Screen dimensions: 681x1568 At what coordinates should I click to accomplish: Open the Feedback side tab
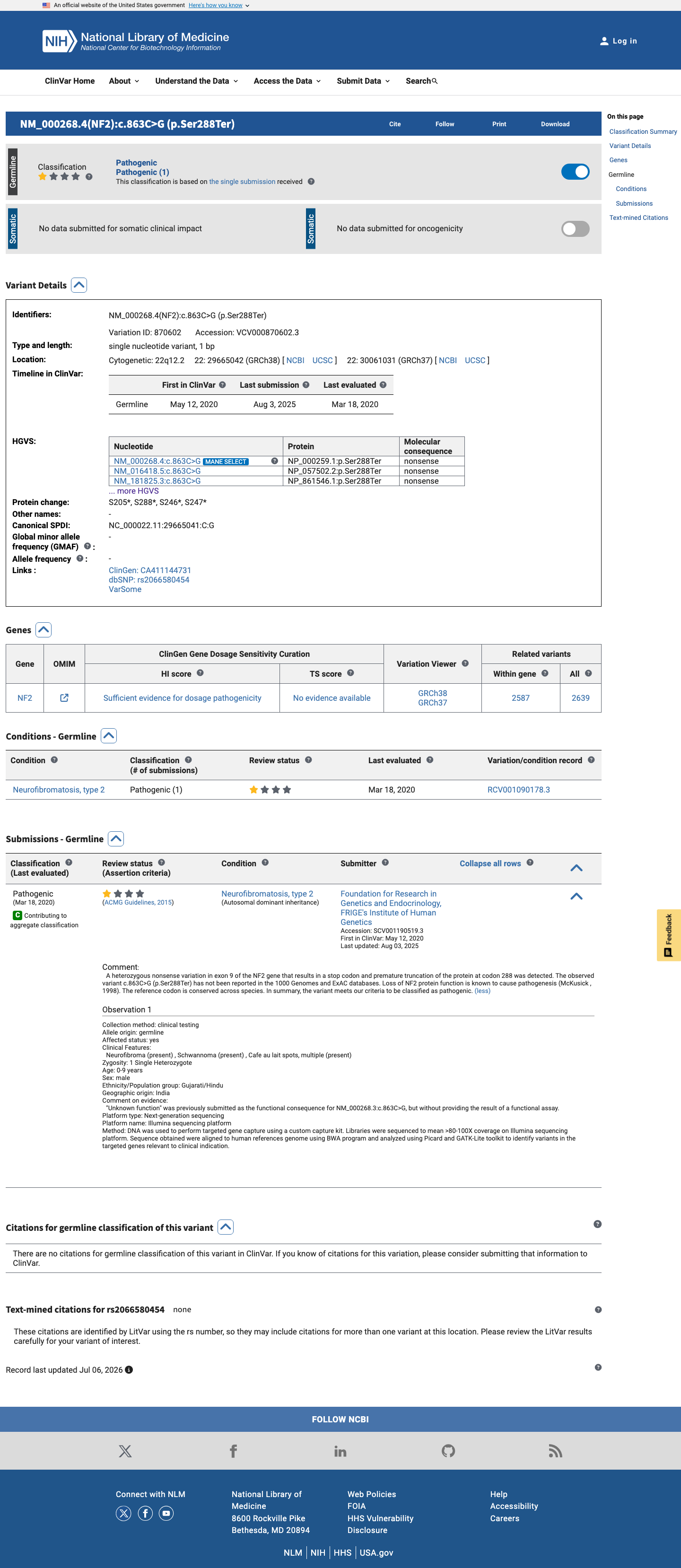668,934
